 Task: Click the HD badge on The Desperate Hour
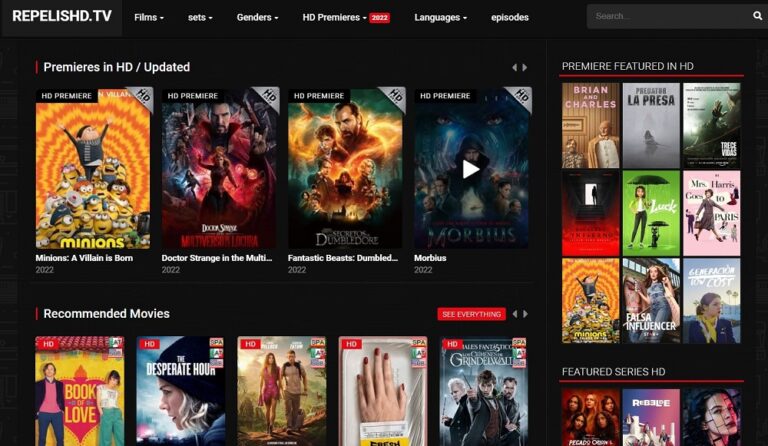tap(149, 344)
